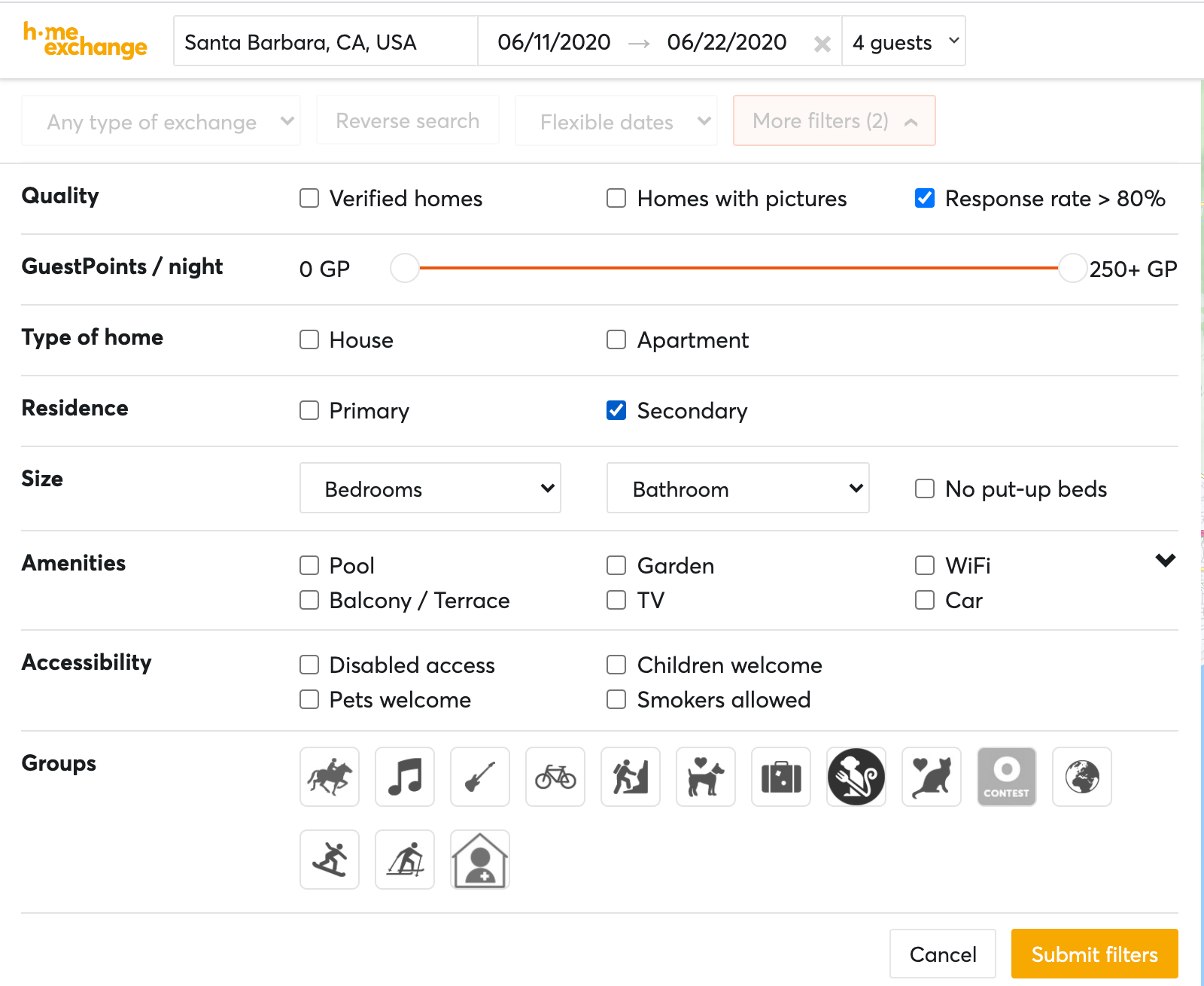Click the GuestPoints slider minimum handle
This screenshot has height=986, width=1204.
[x=405, y=268]
